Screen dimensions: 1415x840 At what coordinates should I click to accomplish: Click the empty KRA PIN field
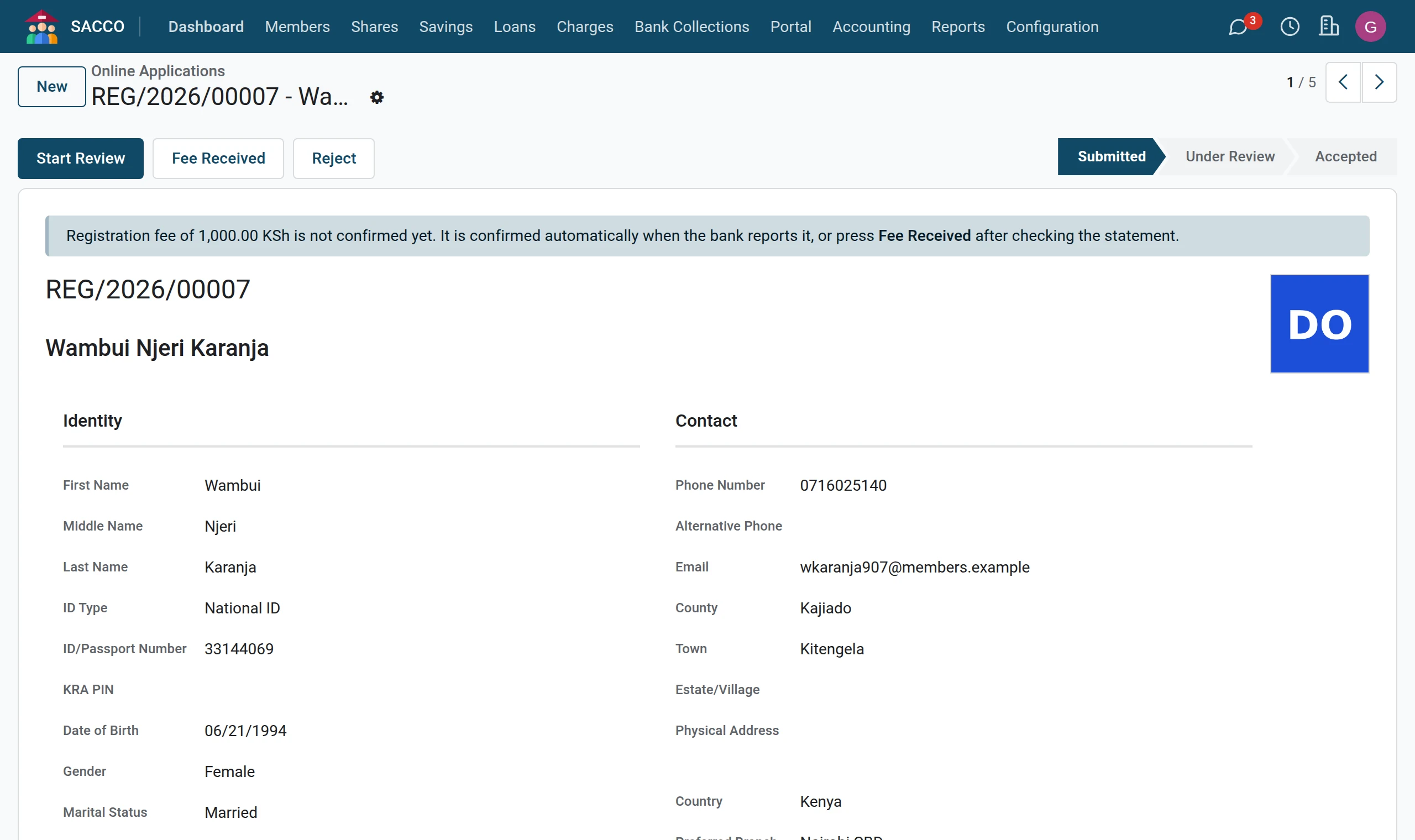(422, 690)
